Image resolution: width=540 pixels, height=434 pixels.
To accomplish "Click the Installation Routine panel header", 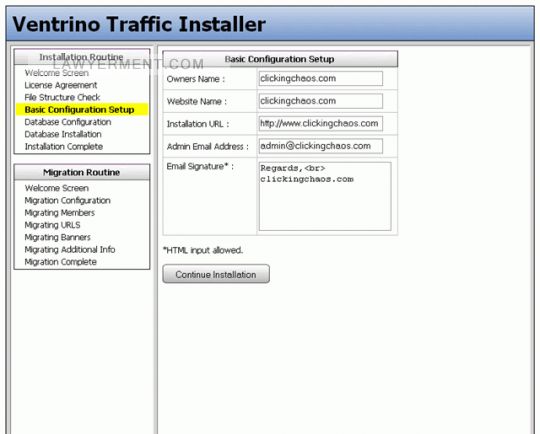I will point(82,57).
